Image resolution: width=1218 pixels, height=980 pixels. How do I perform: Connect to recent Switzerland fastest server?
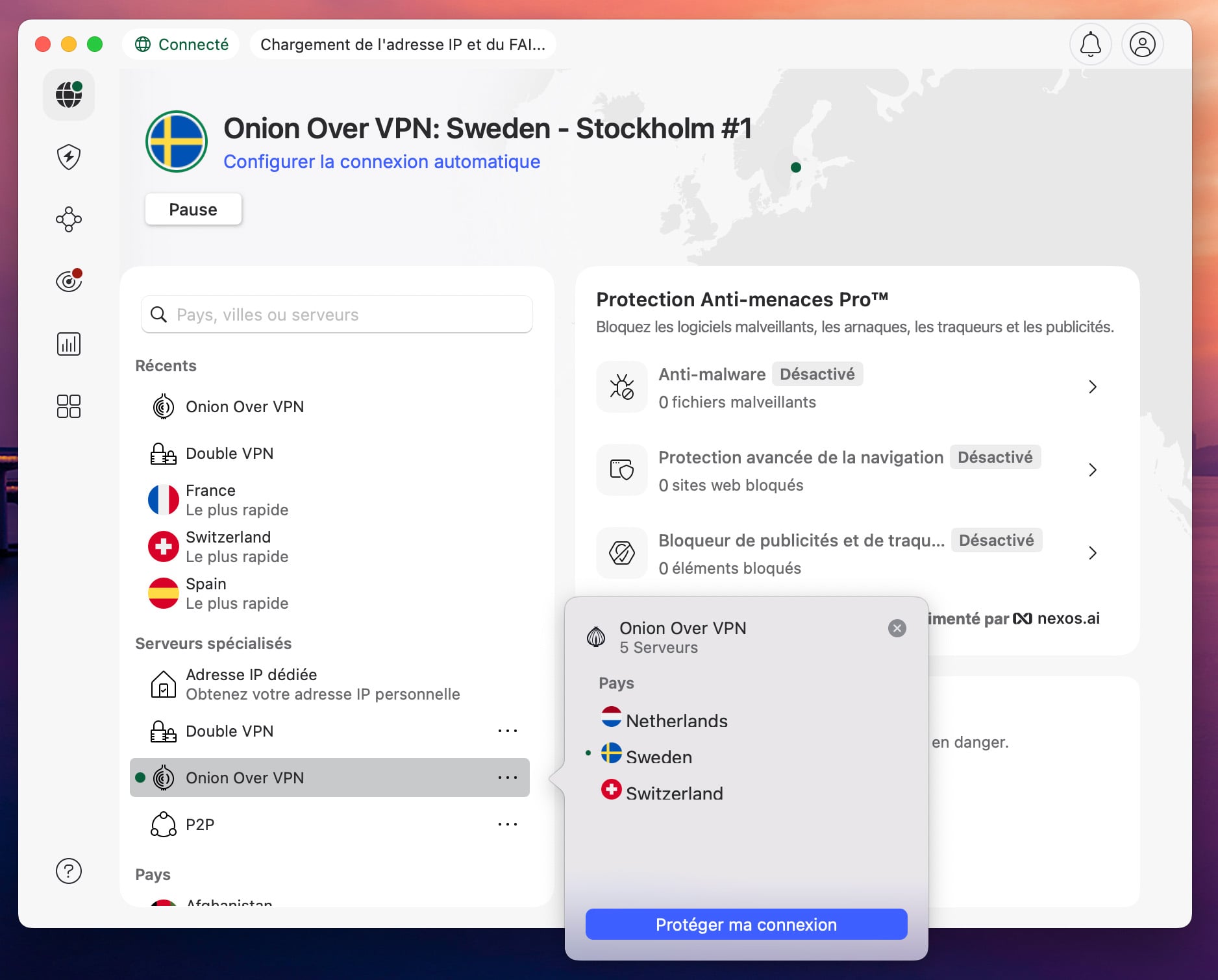[330, 547]
